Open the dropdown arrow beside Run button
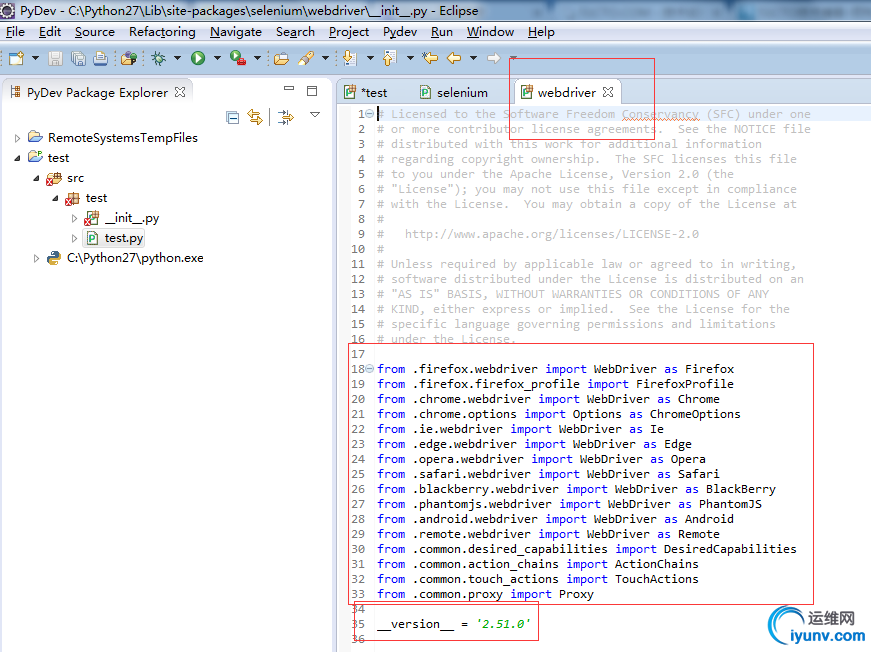 tap(216, 58)
